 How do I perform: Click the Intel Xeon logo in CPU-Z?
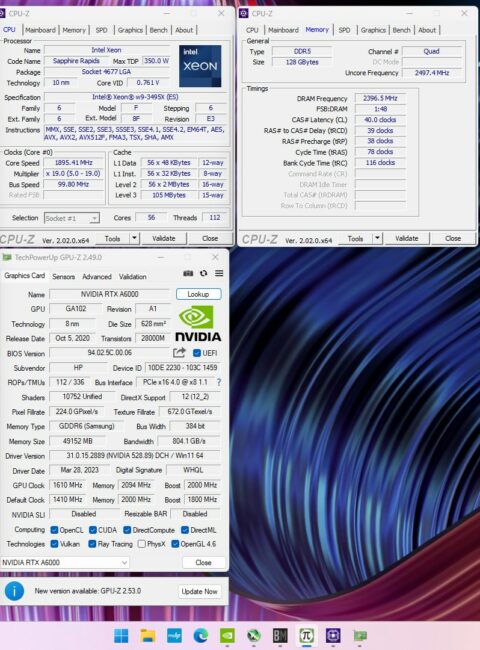tap(200, 66)
